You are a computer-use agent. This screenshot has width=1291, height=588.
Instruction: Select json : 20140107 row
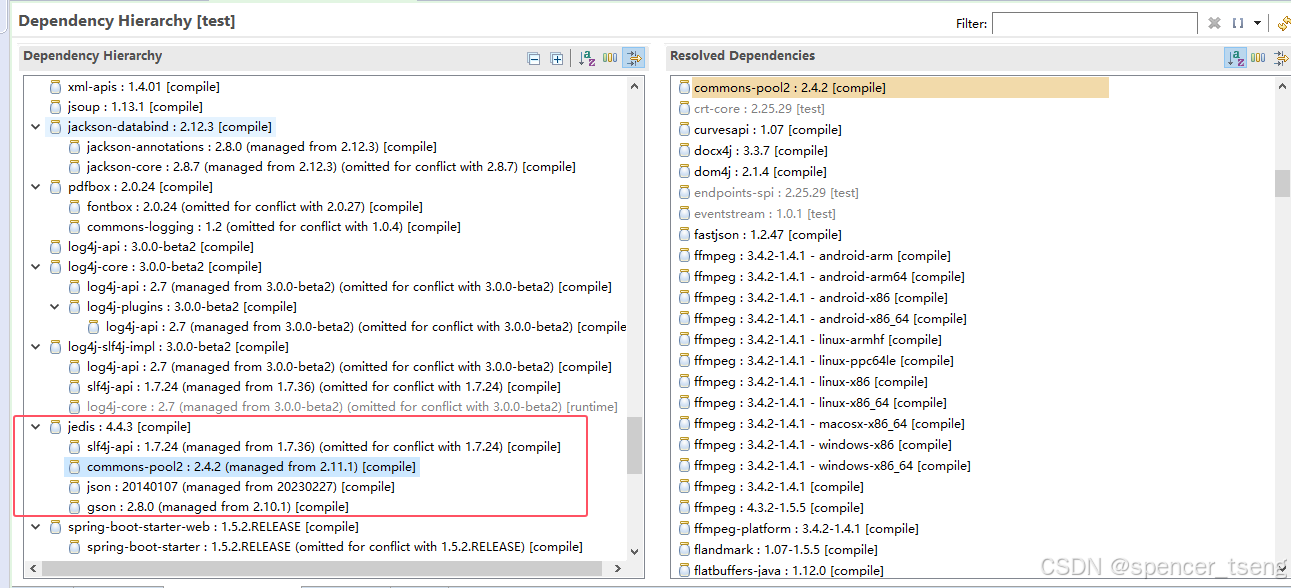pos(240,487)
